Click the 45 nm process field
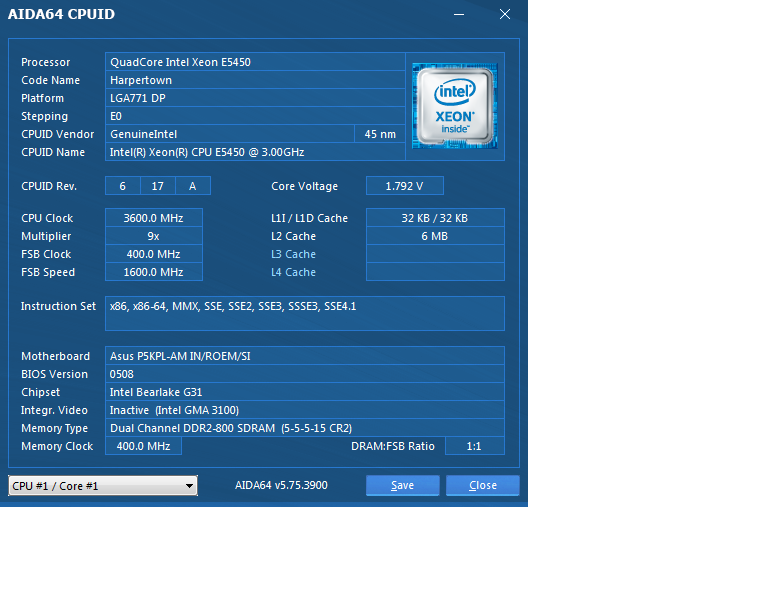 point(380,134)
